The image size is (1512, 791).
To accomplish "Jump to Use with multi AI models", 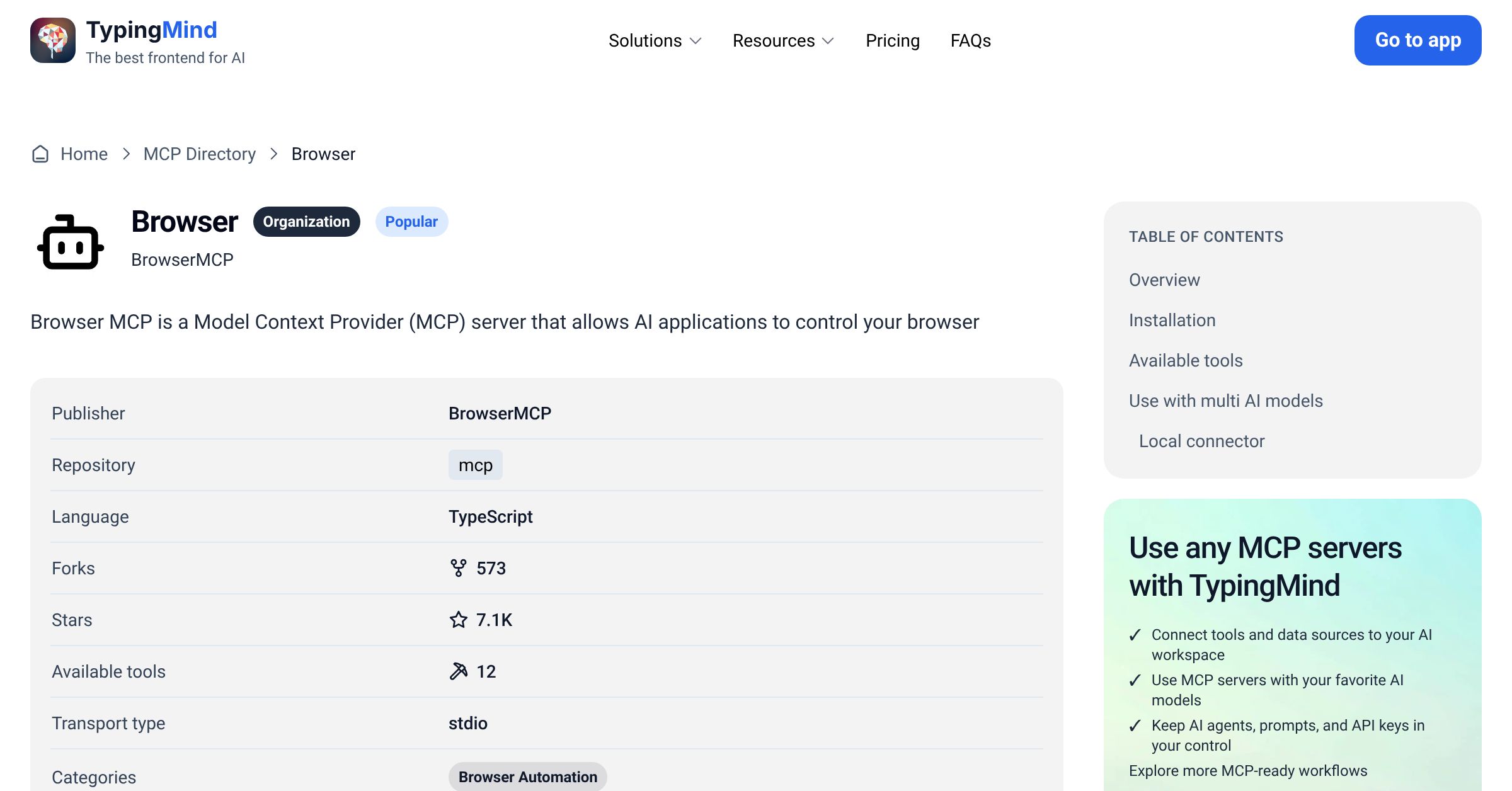I will click(1226, 401).
